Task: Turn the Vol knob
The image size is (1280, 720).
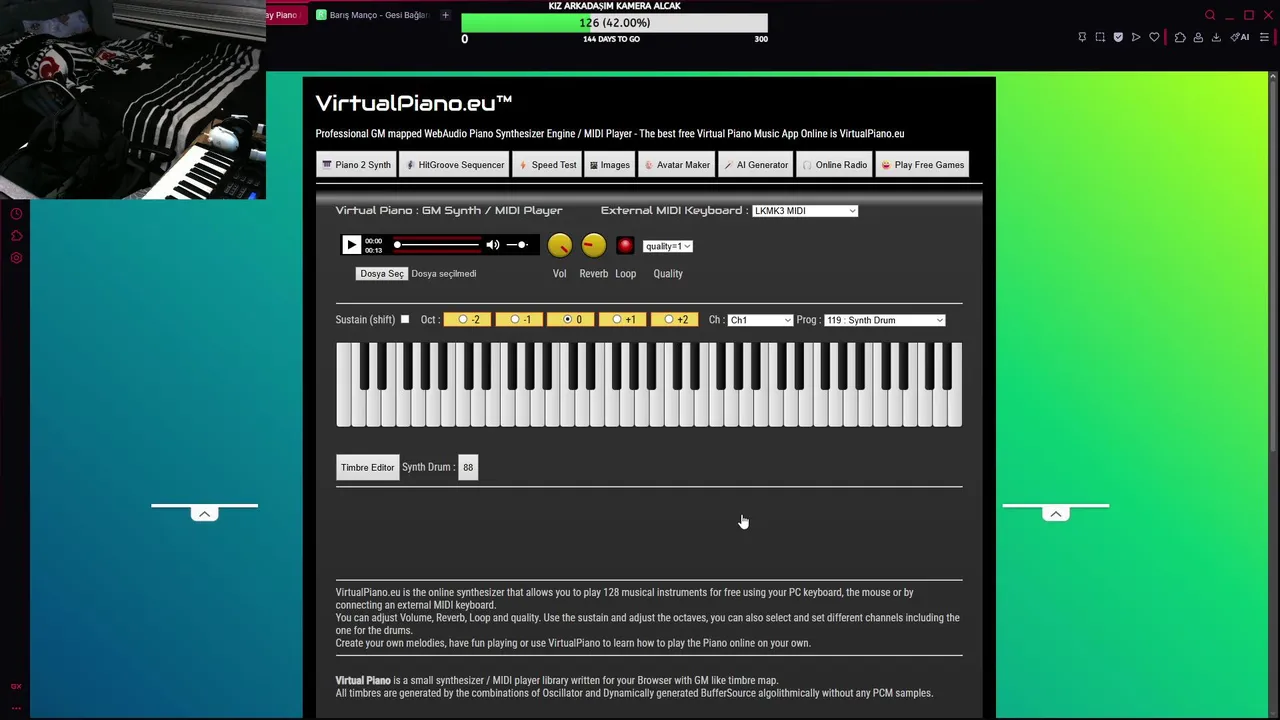Action: tap(559, 245)
